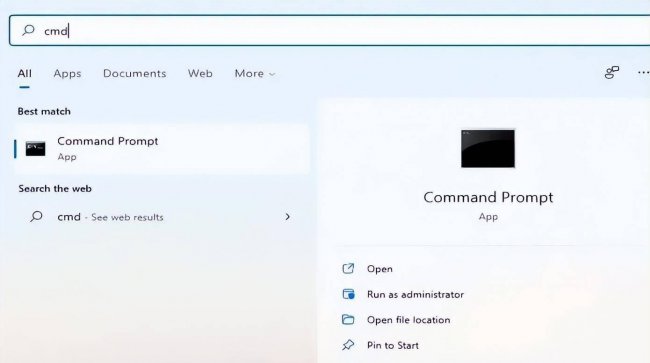Switch to the Documents tab
650x363 pixels.
click(134, 73)
